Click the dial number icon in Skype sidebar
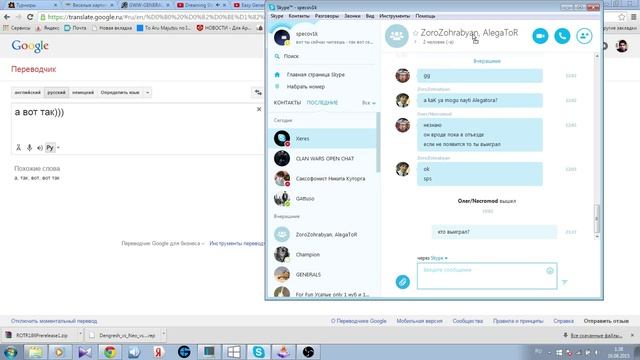This screenshot has height=360, width=640. (x=278, y=87)
